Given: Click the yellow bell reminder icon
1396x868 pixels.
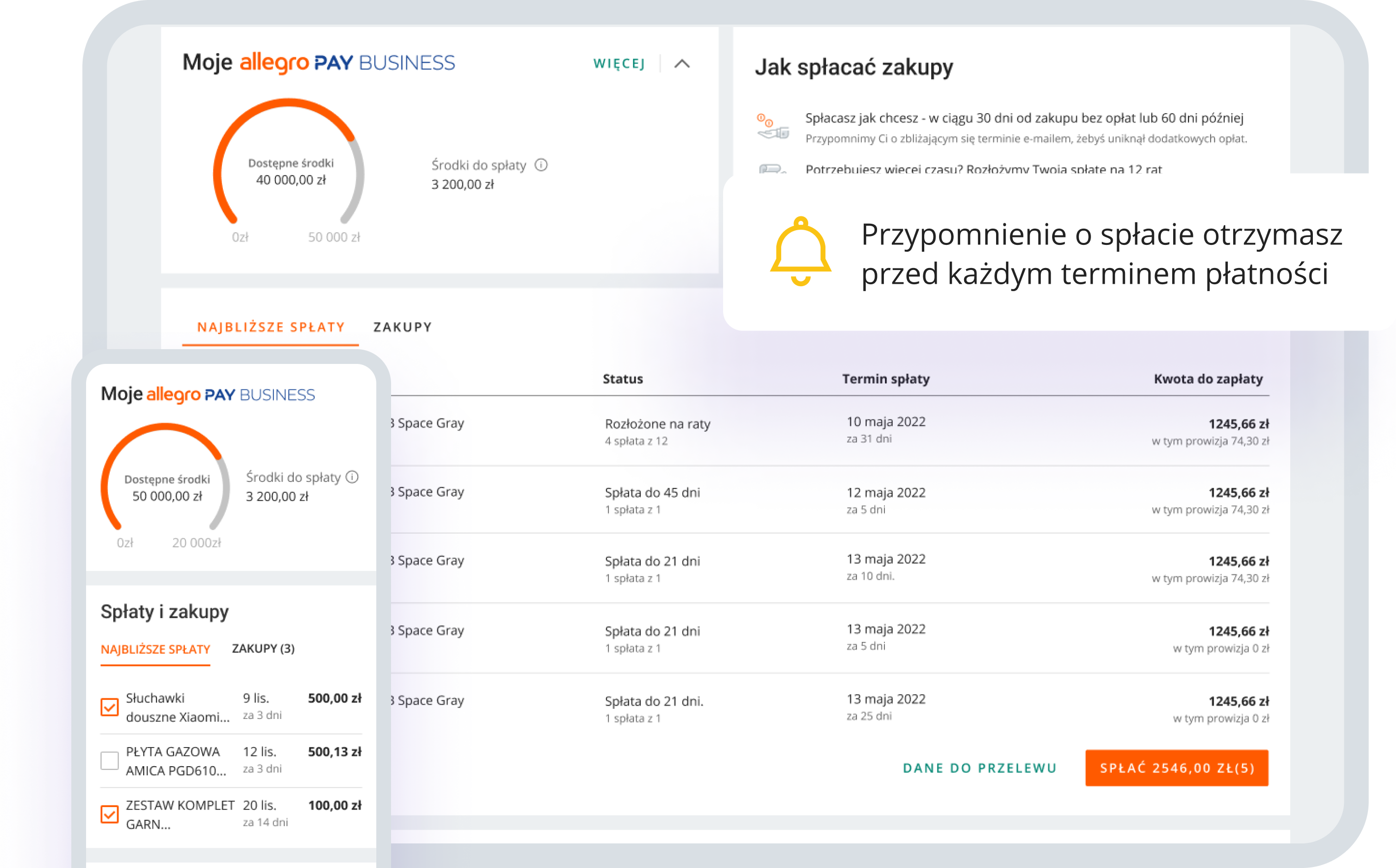Looking at the screenshot, I should 800,251.
